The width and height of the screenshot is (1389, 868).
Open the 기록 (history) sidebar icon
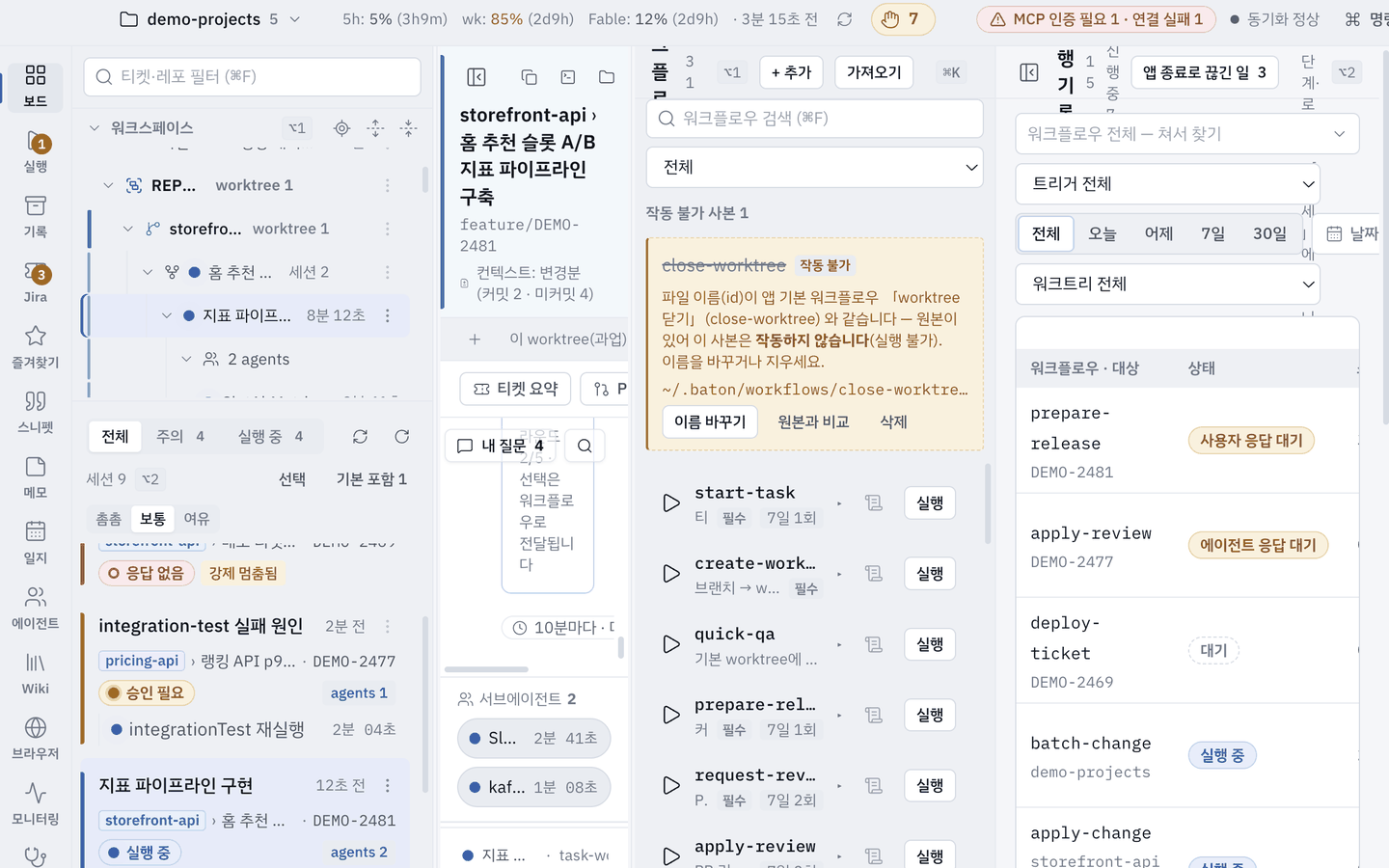point(36,217)
